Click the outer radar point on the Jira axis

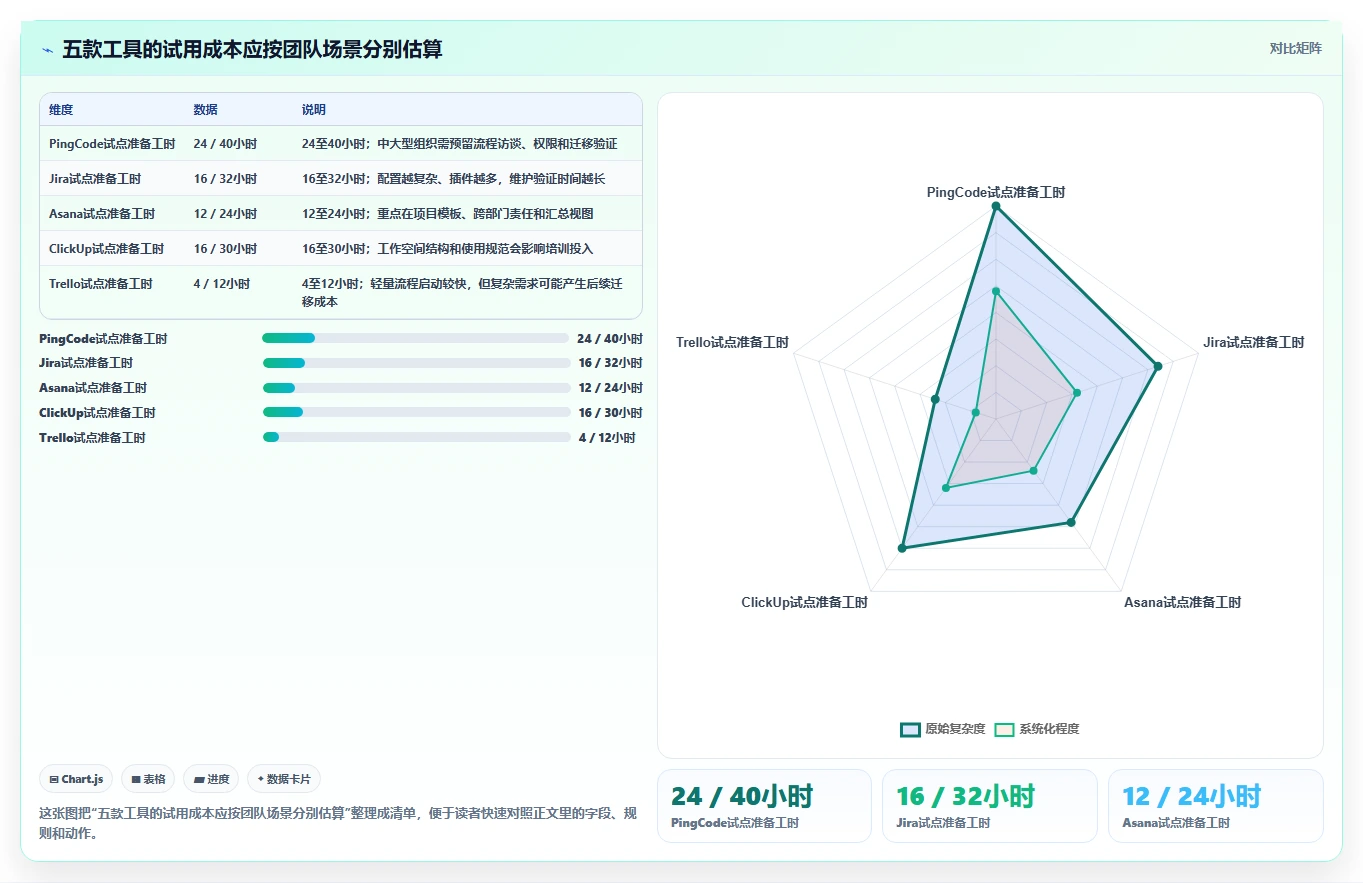1158,366
